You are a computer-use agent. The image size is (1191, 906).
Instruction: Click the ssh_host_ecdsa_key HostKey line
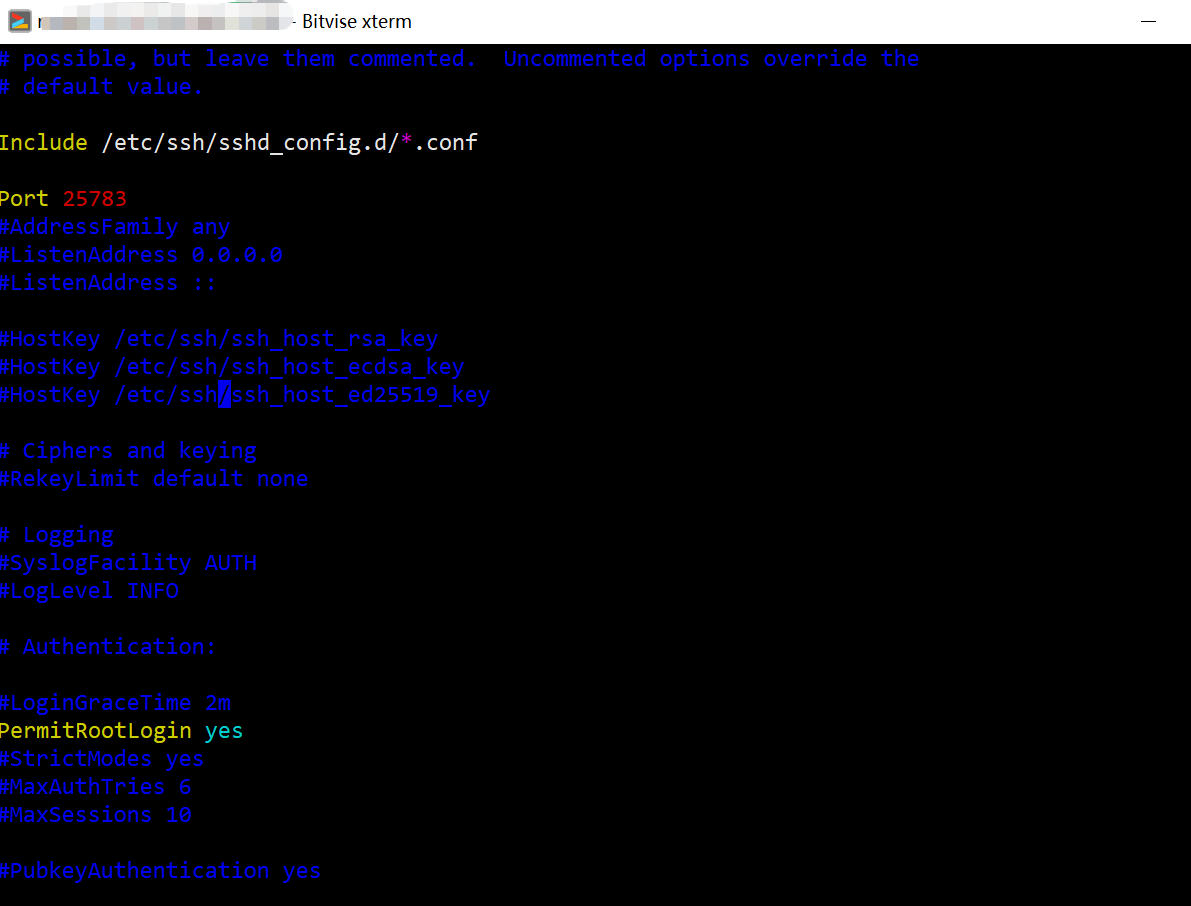click(232, 367)
